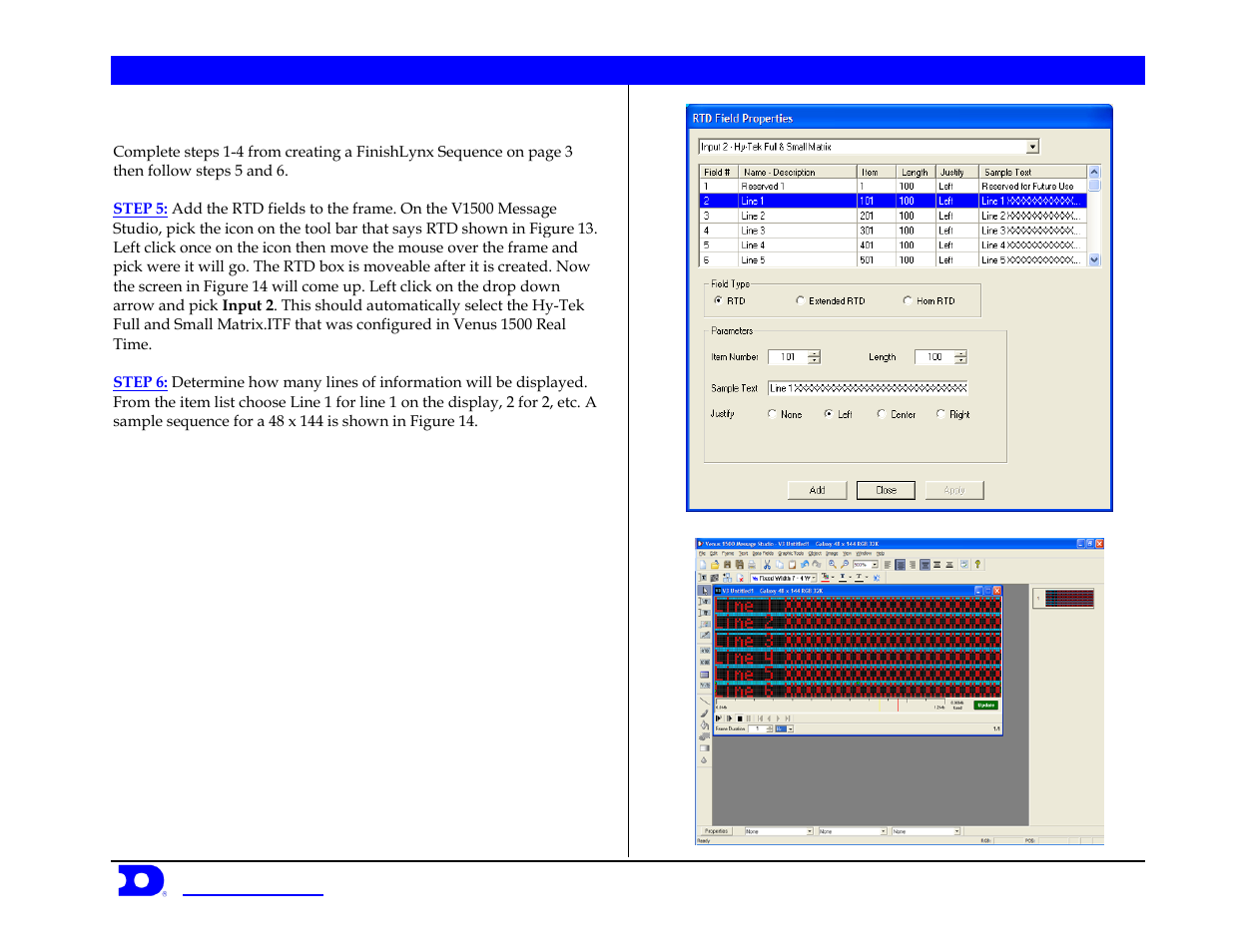Click the Length input field

point(934,357)
